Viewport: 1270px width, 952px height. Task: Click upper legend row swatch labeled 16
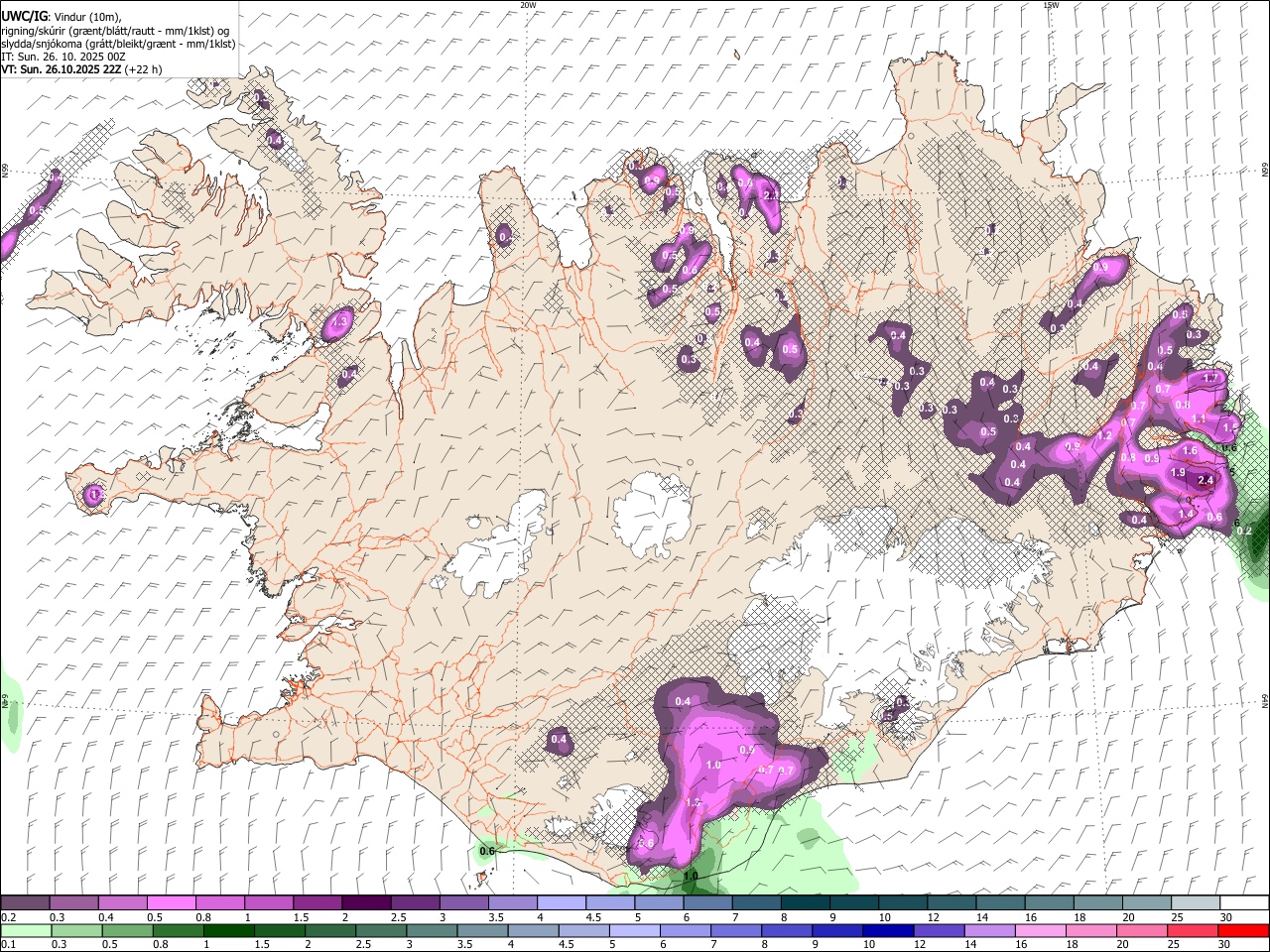pos(1049,903)
